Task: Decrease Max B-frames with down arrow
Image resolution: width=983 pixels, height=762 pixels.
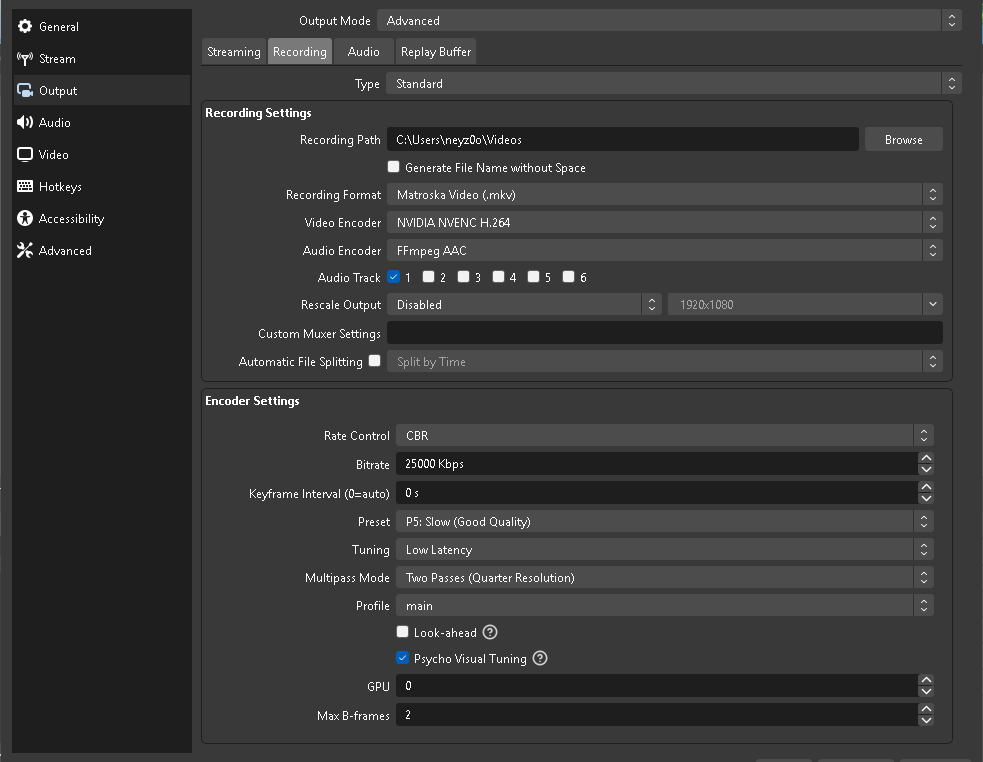Action: (926, 721)
